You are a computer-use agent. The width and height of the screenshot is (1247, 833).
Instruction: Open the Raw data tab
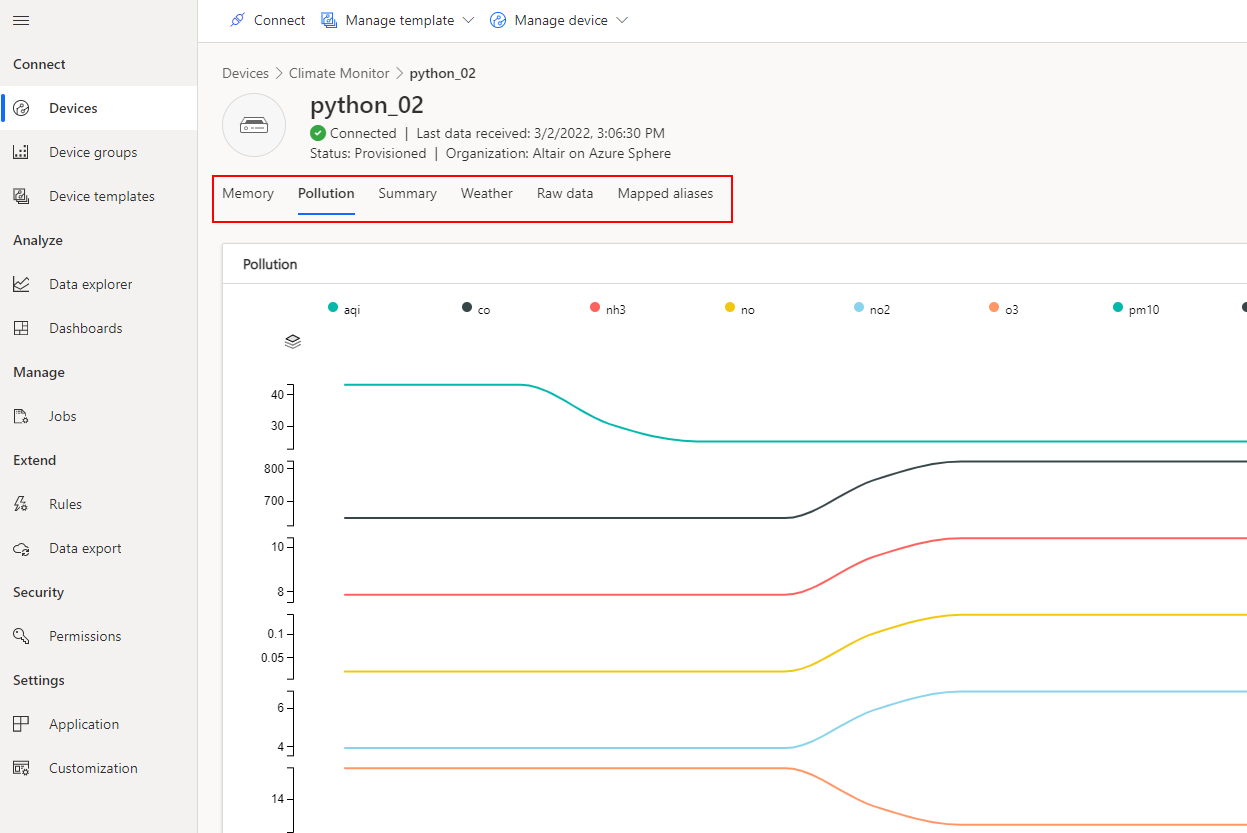click(565, 193)
